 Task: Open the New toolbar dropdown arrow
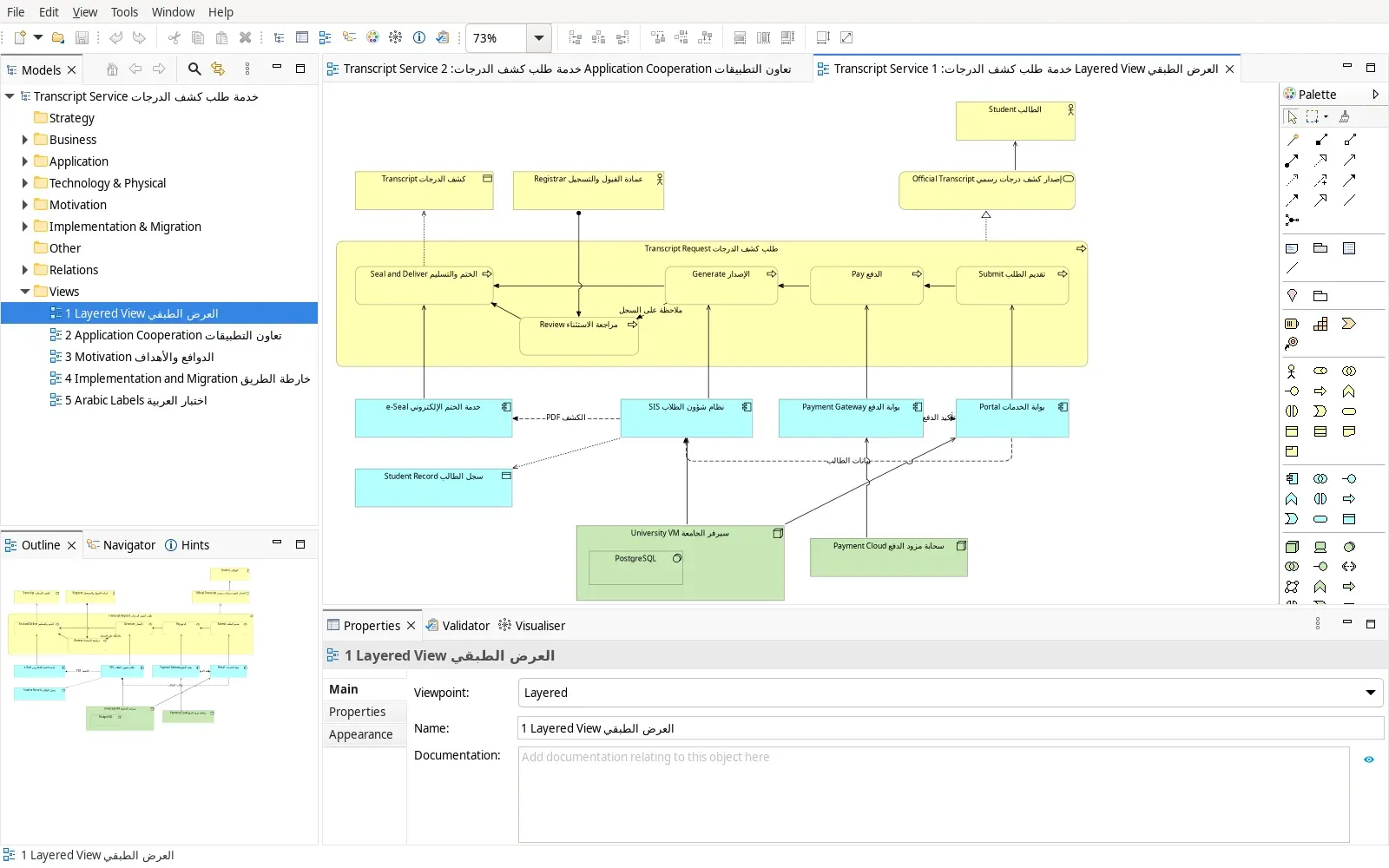click(x=38, y=37)
